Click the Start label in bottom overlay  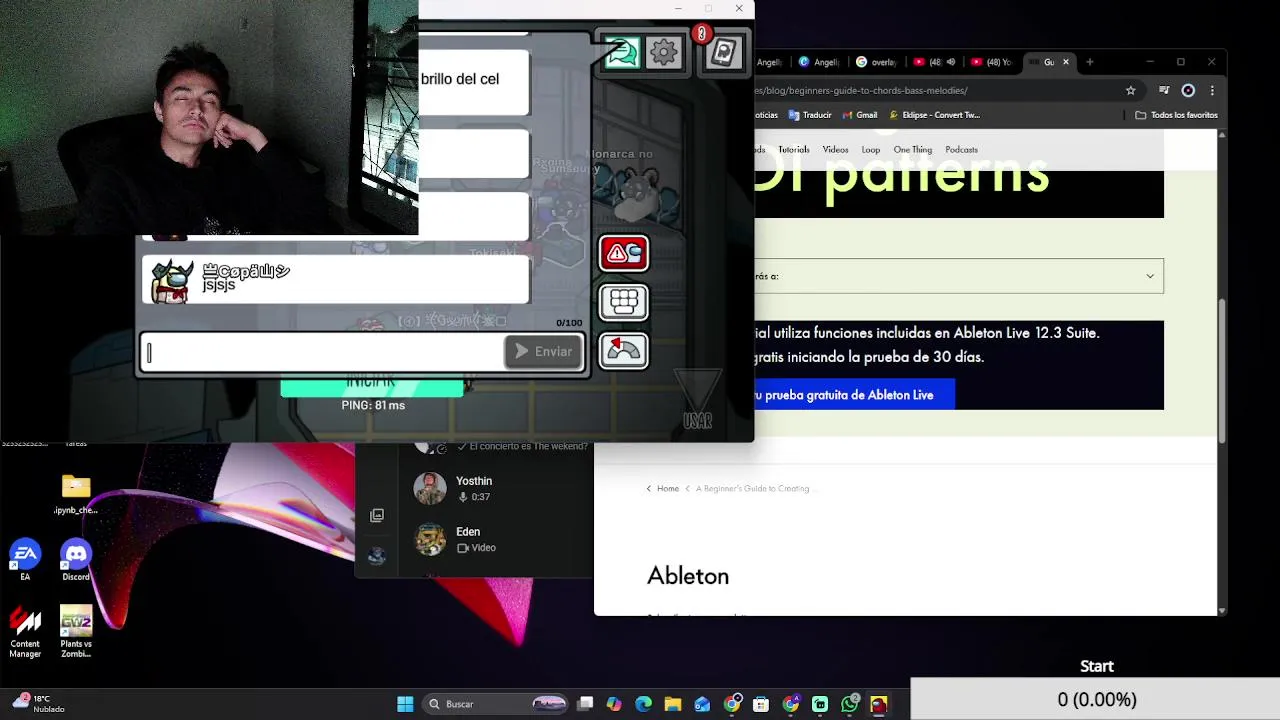[1097, 666]
